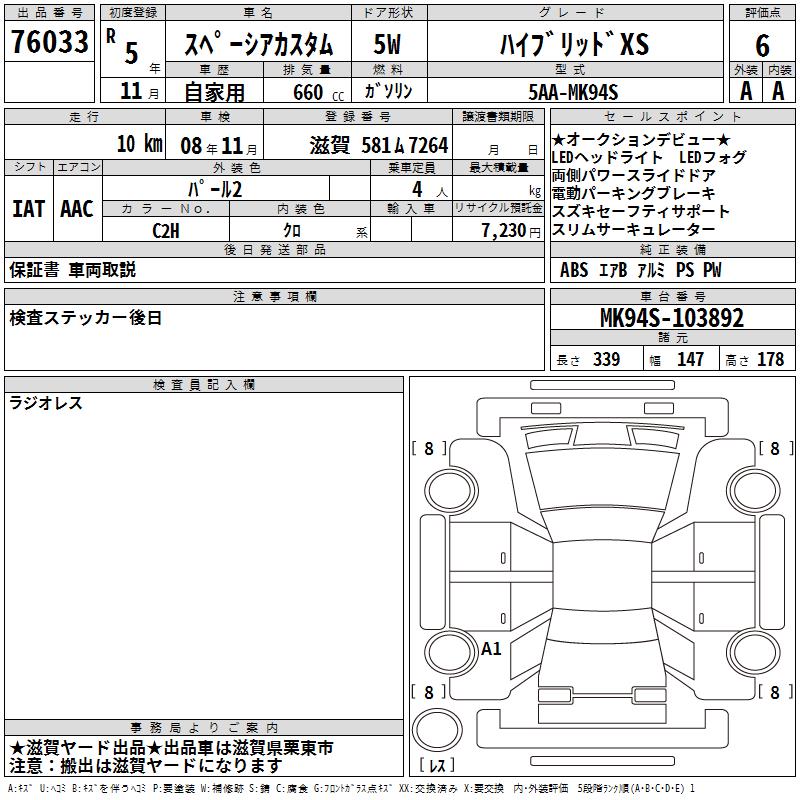Click the length value 339
This screenshot has height=800, width=800.
pos(606,359)
